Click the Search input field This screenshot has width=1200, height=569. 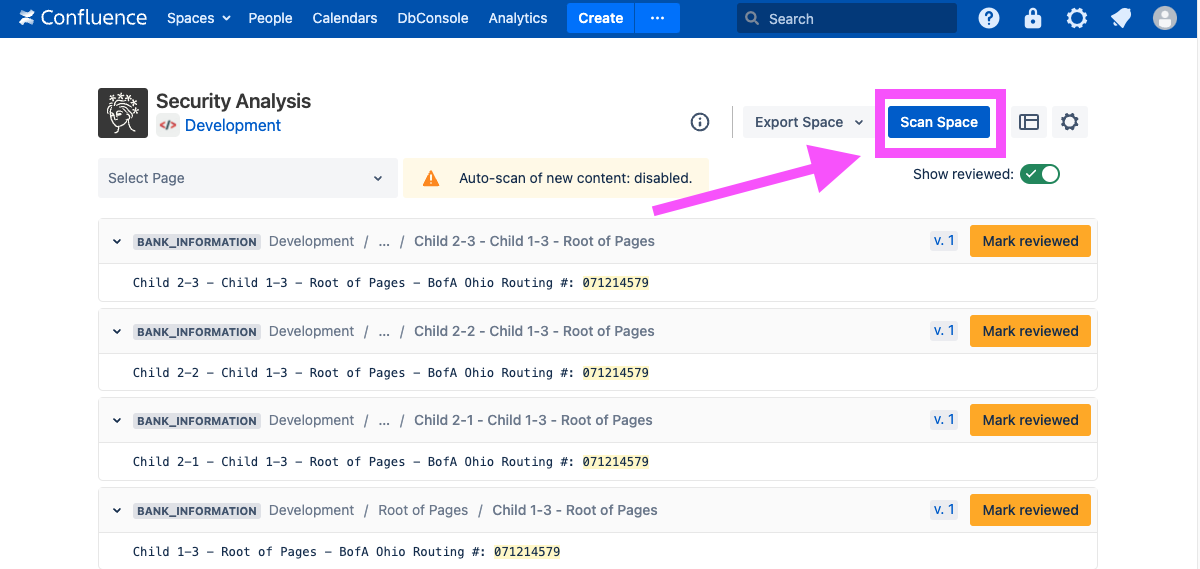846,18
